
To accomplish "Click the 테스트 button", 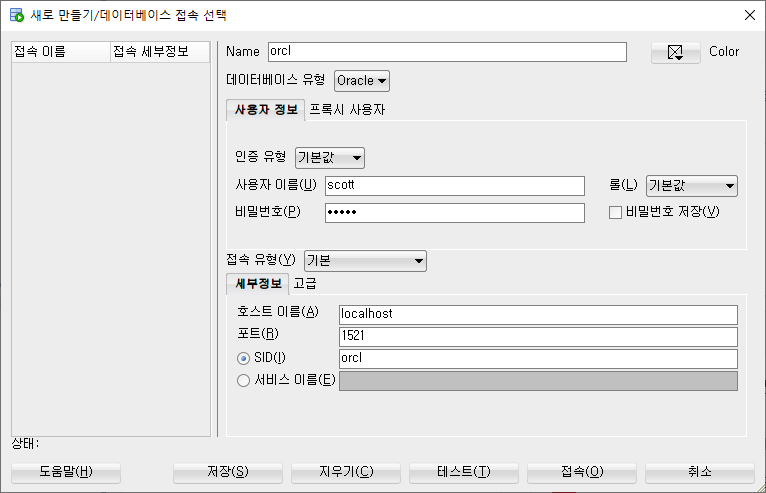I will coord(464,472).
